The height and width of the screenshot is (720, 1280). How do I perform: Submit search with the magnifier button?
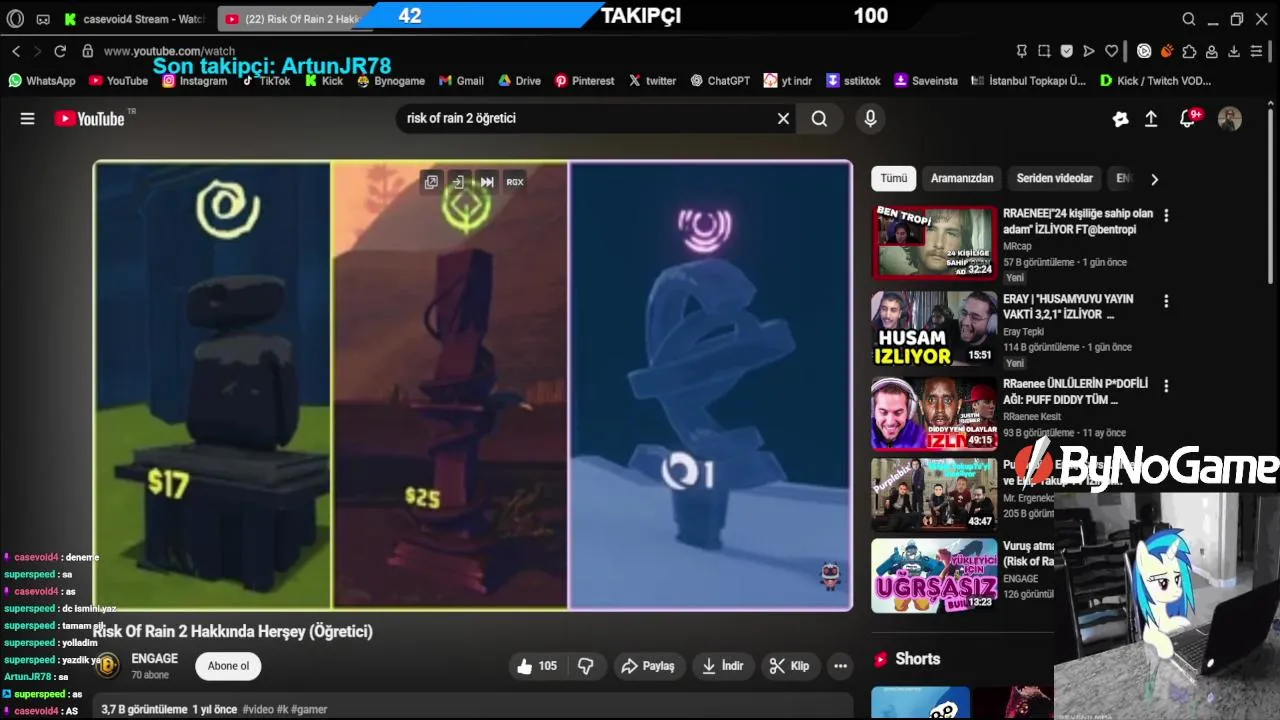pos(819,119)
